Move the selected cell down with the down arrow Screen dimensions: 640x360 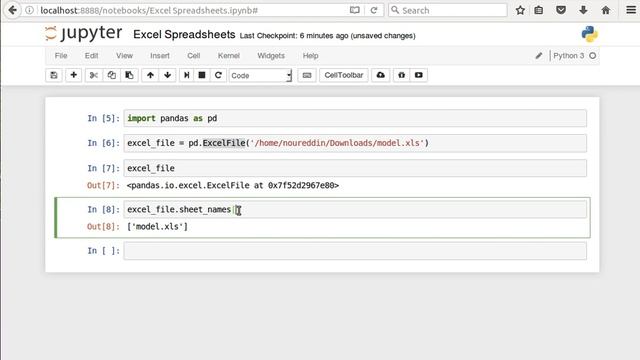167,75
